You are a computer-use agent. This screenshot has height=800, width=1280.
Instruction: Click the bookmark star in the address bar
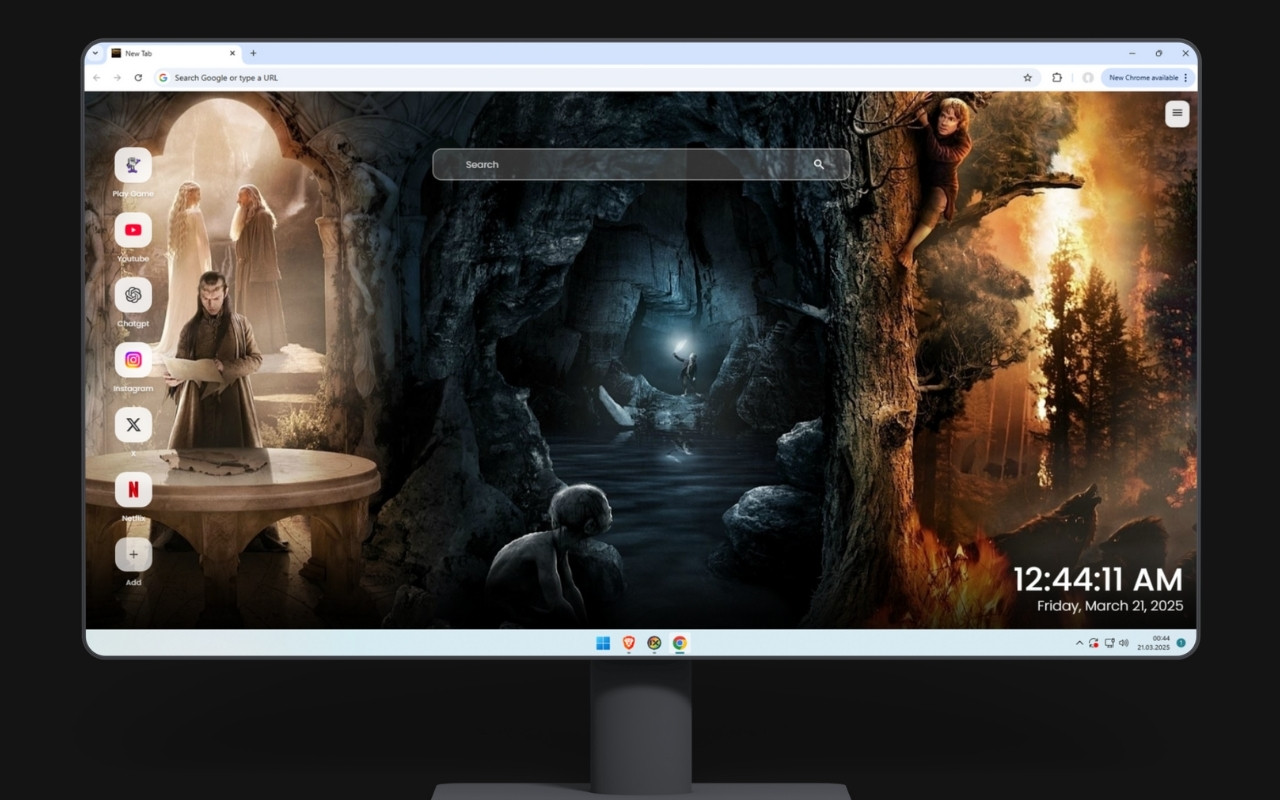click(1027, 77)
